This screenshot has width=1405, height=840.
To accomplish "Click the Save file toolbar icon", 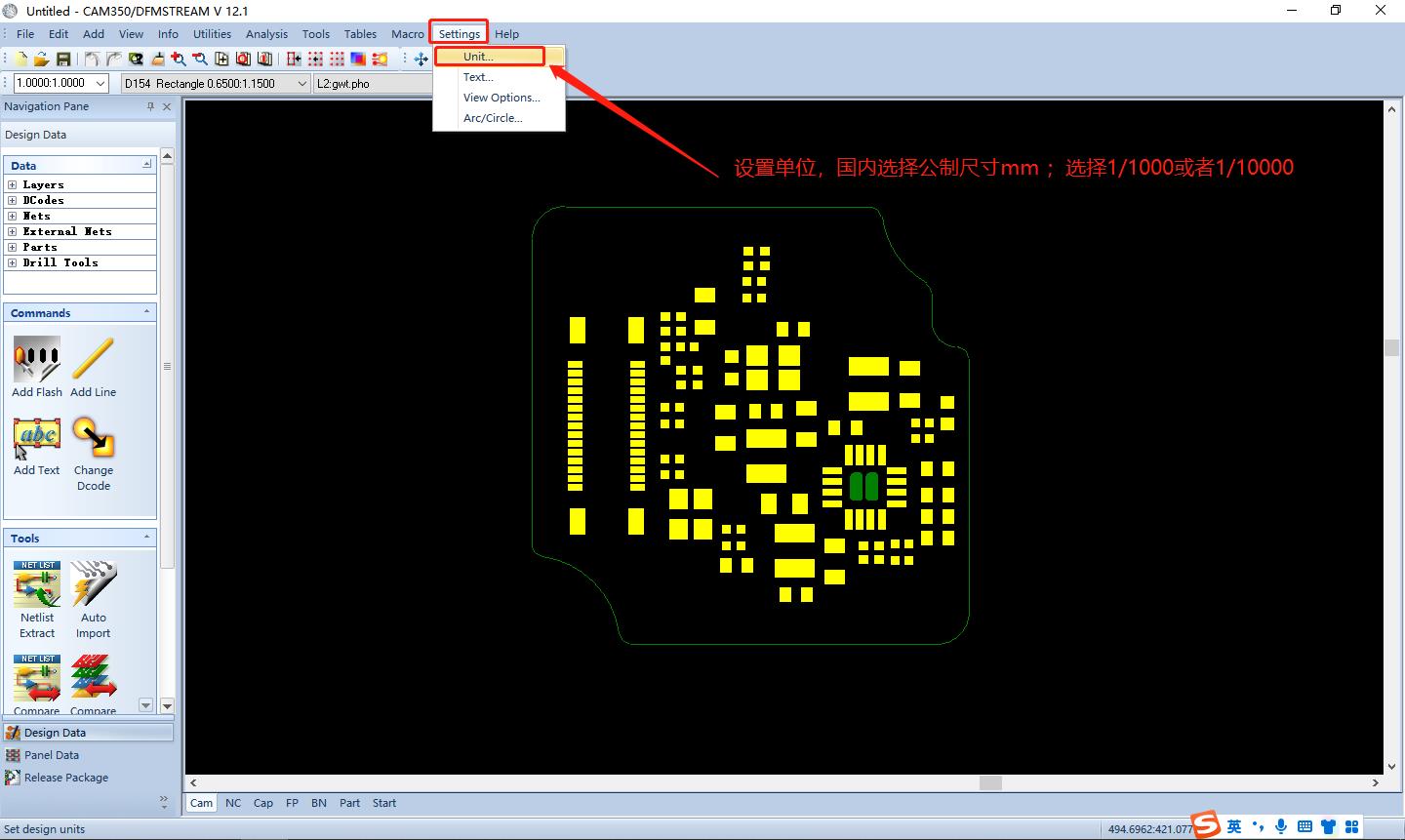I will point(63,60).
